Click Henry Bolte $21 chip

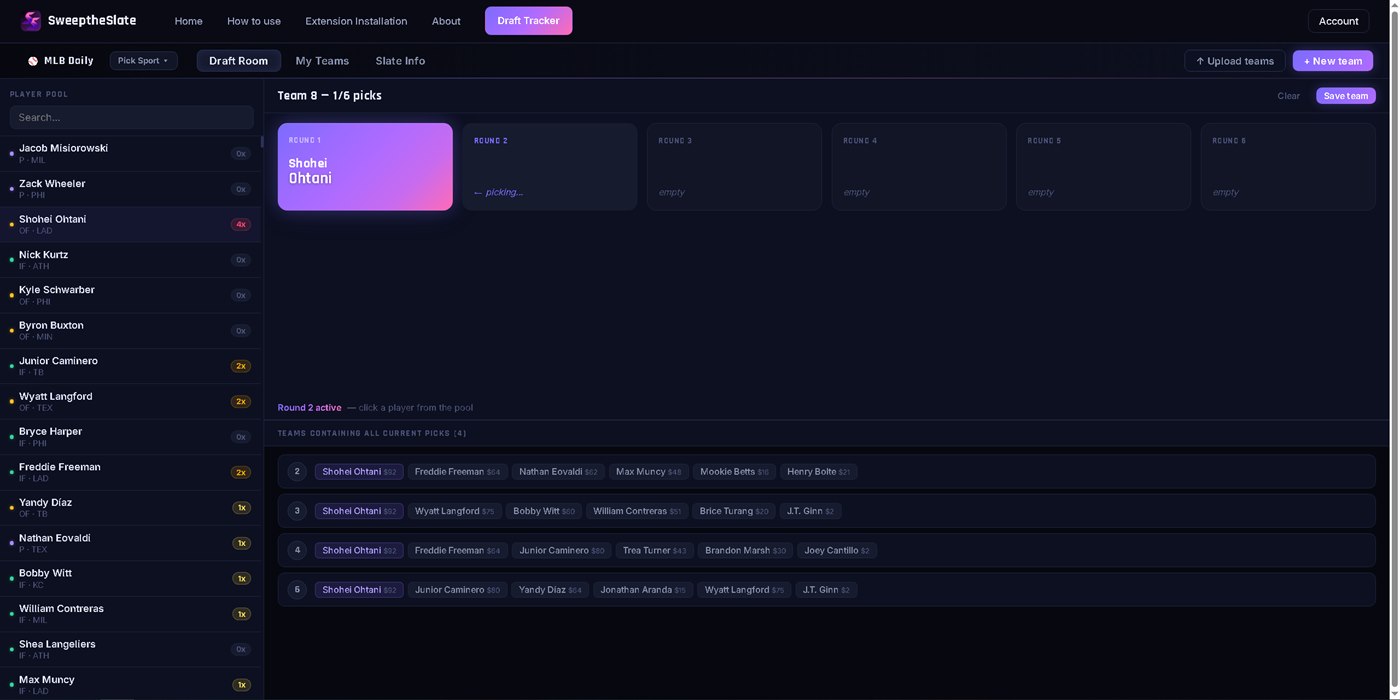[818, 472]
